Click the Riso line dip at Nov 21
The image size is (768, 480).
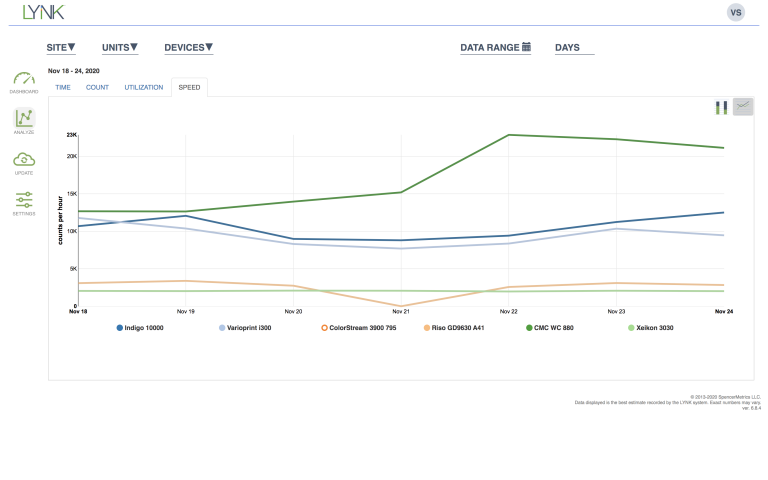coord(401,306)
